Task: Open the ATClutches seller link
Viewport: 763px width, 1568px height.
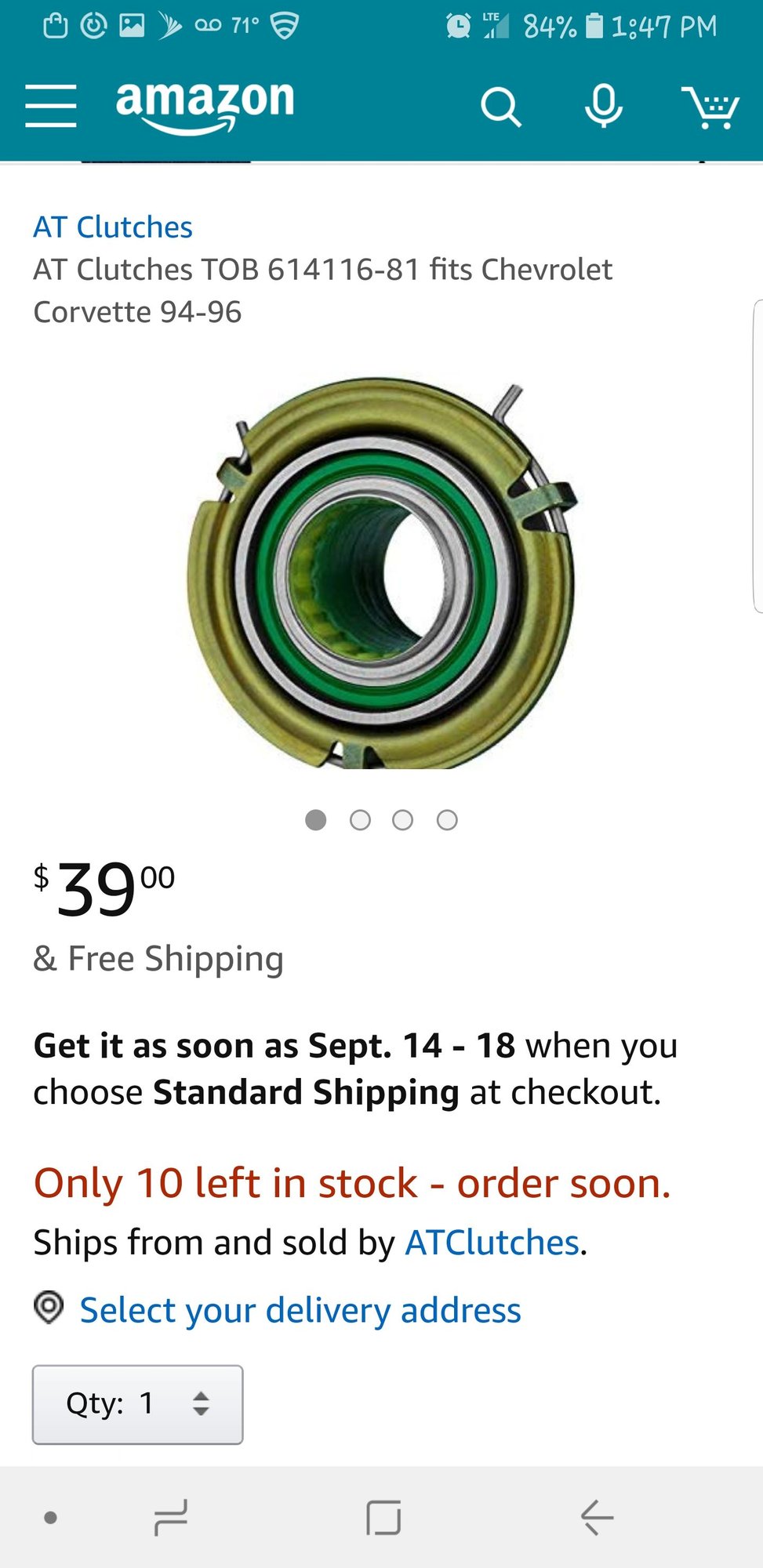Action: coord(492,1243)
